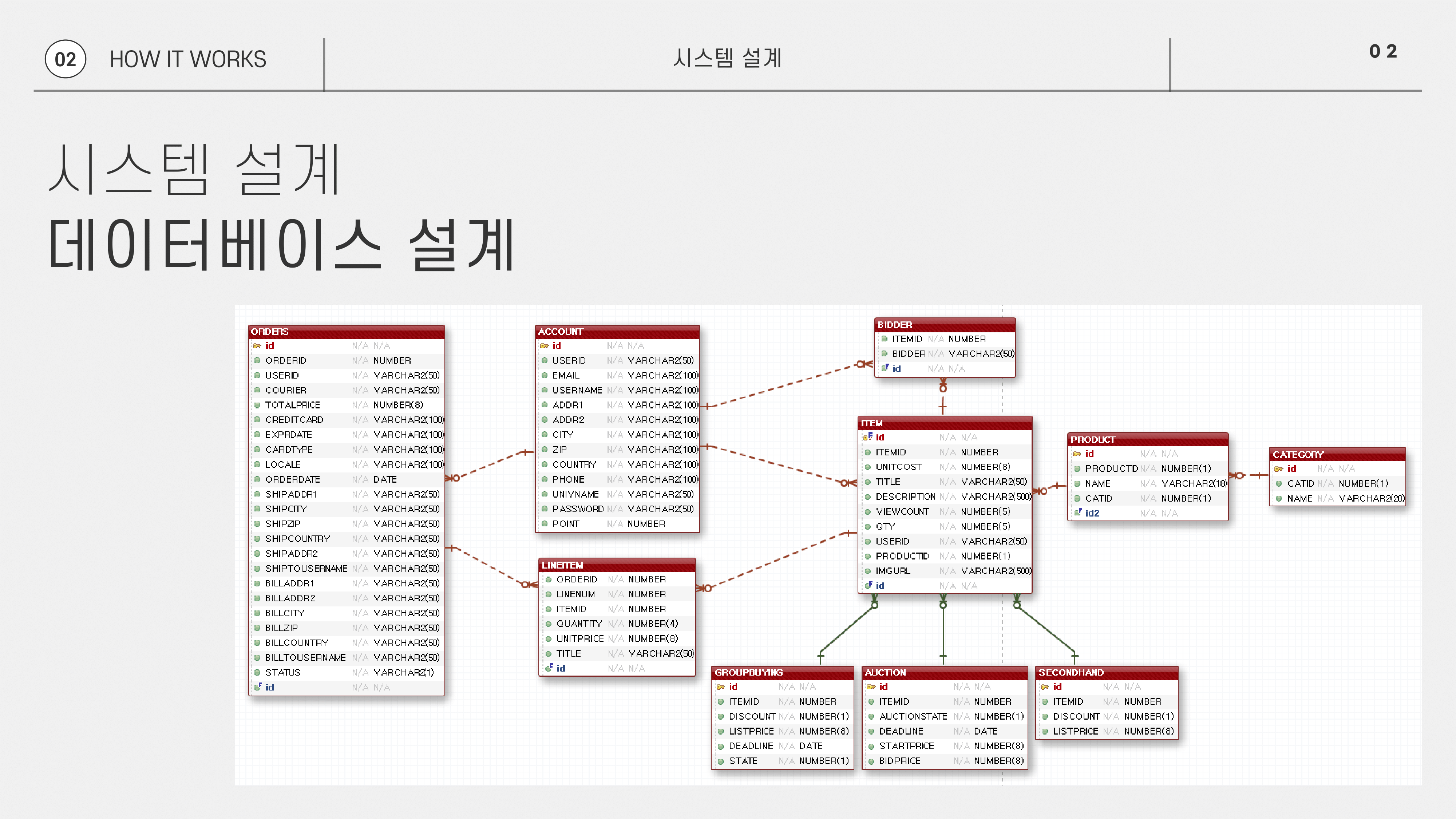Screen dimensions: 1456x819
Task: Click the foreign key icon beside LINEITEM id
Action: click(549, 668)
